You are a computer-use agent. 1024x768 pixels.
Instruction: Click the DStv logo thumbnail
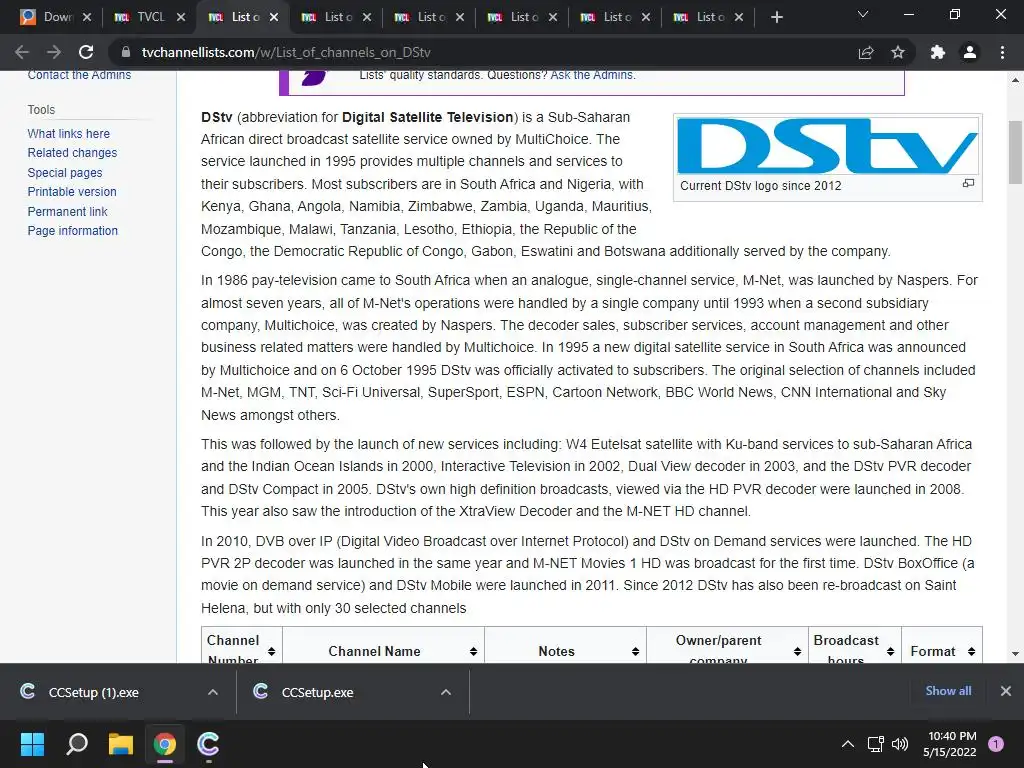(x=827, y=146)
